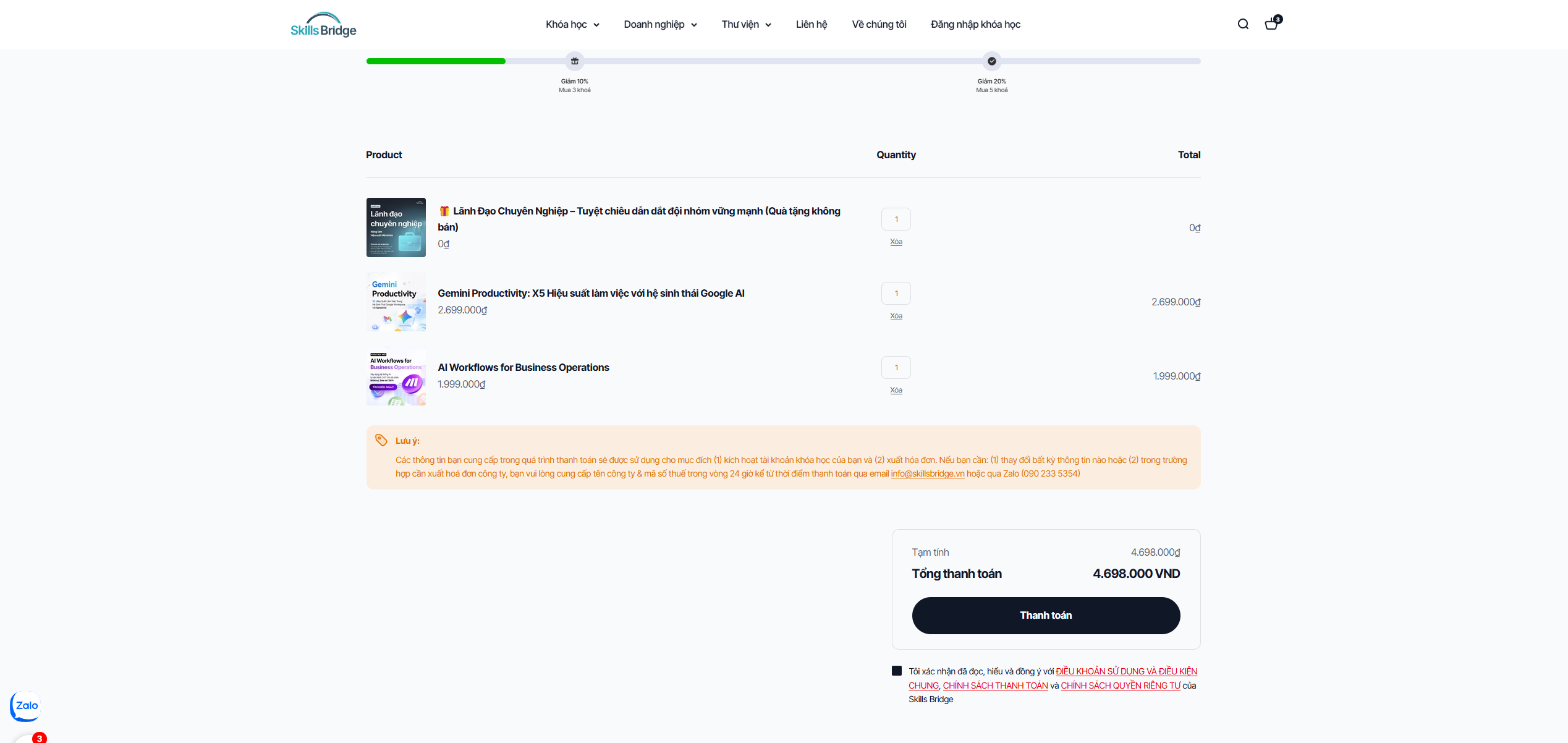Toggle the terms agreement checkbox
The height and width of the screenshot is (743, 1568).
pos(897,671)
